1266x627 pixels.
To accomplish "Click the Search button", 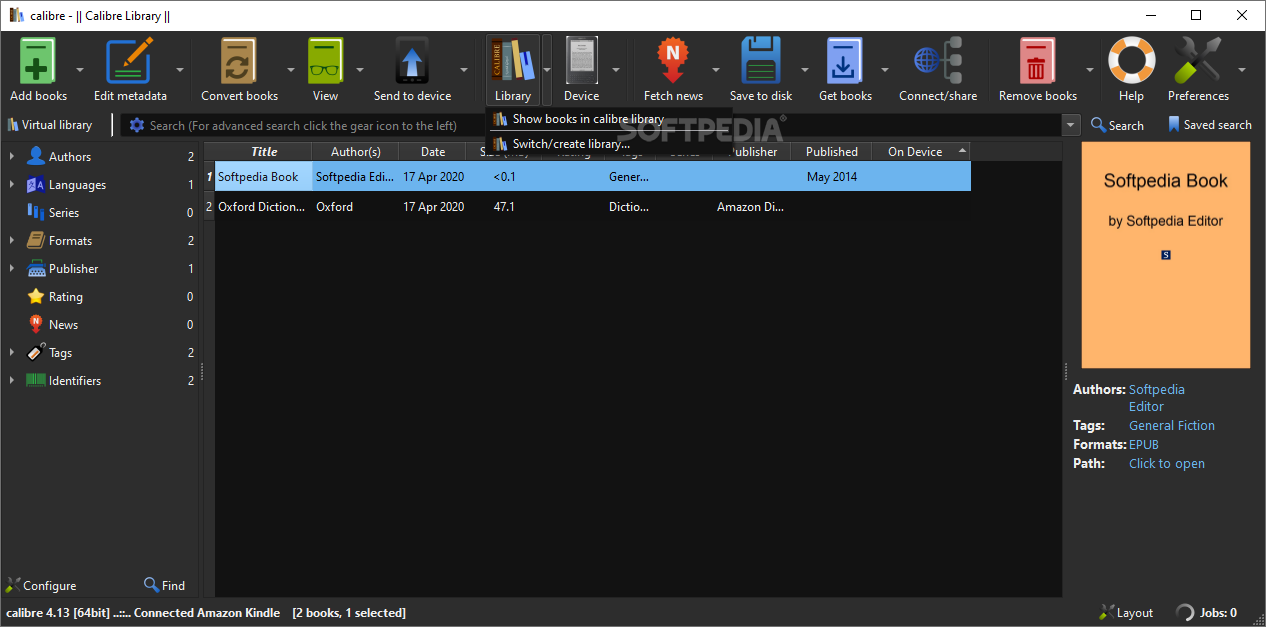I will 1117,125.
